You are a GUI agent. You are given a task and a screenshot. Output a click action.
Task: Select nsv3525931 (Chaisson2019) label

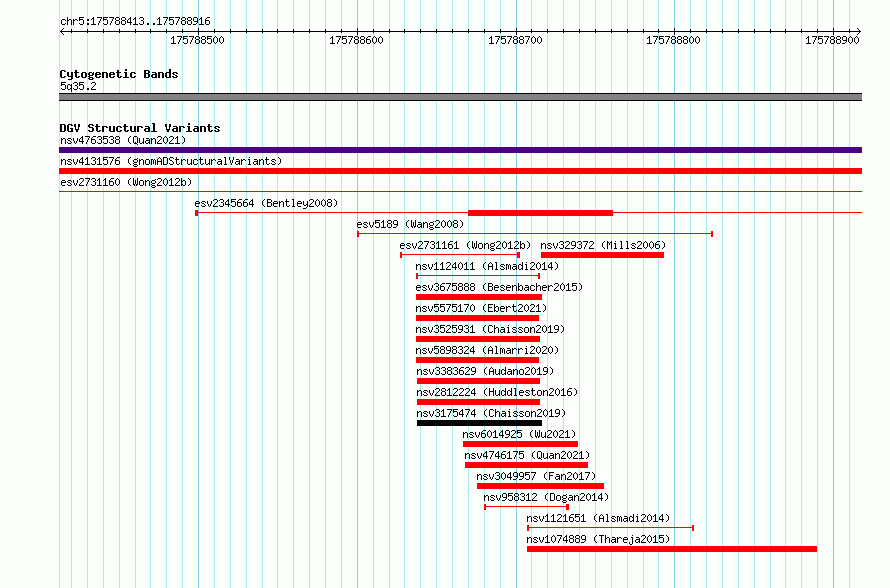pos(490,329)
